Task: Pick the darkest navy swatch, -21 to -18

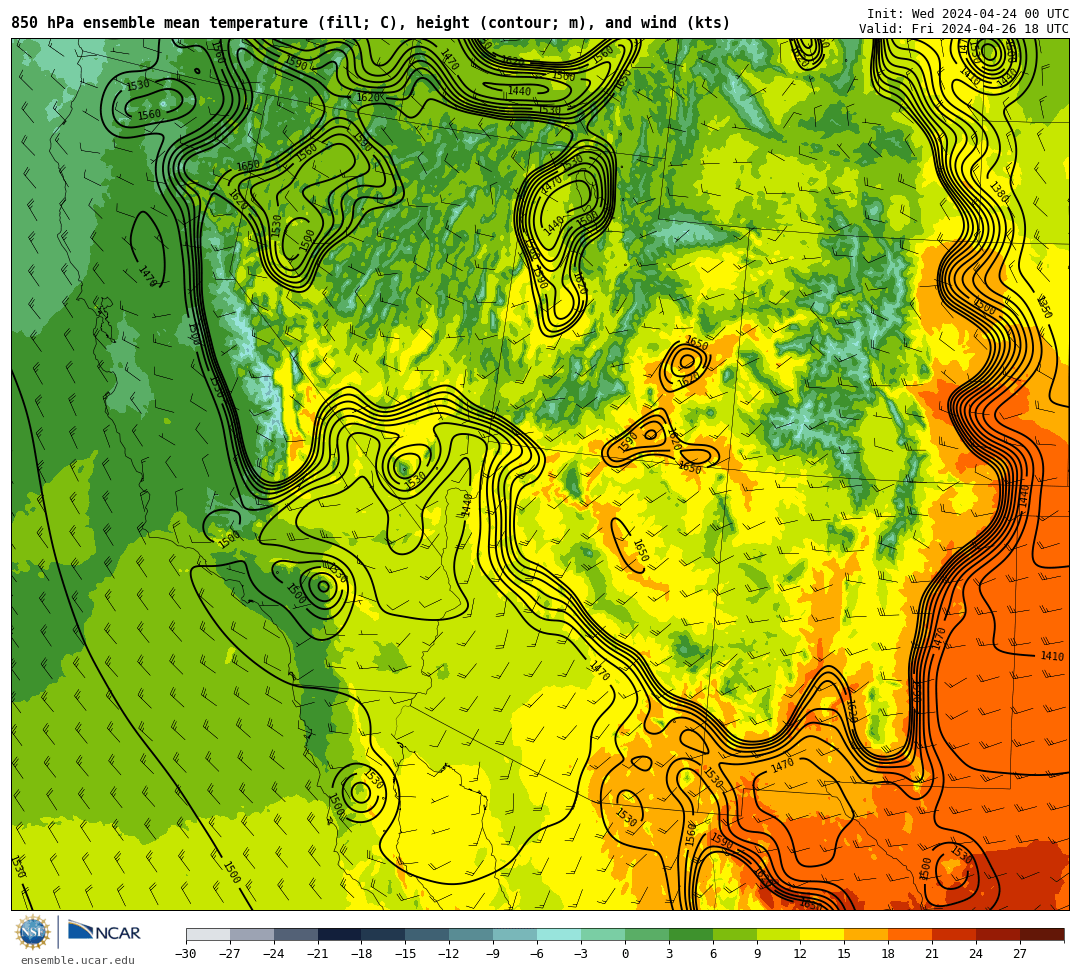Action: pyautogui.click(x=340, y=934)
